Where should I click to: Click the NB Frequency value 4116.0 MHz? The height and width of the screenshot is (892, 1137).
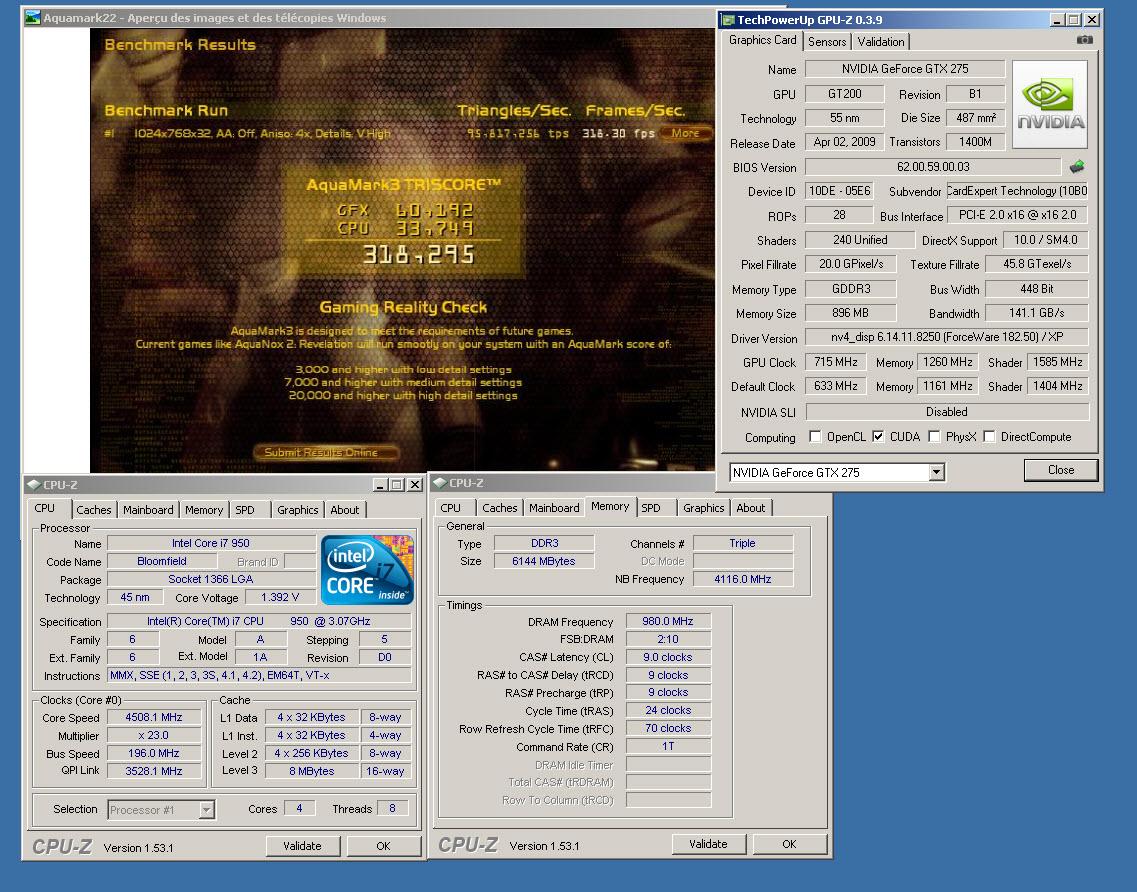click(x=743, y=579)
